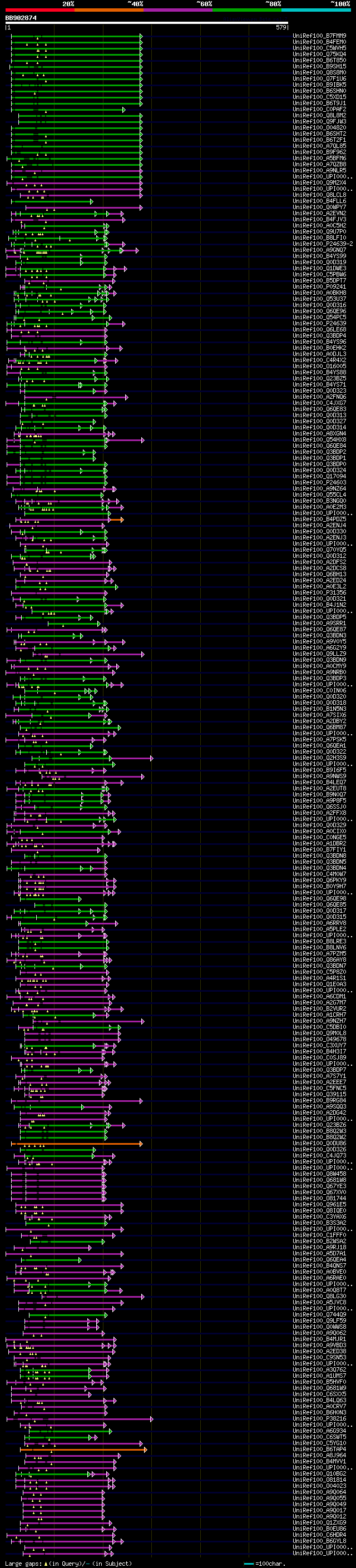This screenshot has width=356, height=1568.
Task: Click the label UniRef100_P24603
Action: (319, 483)
